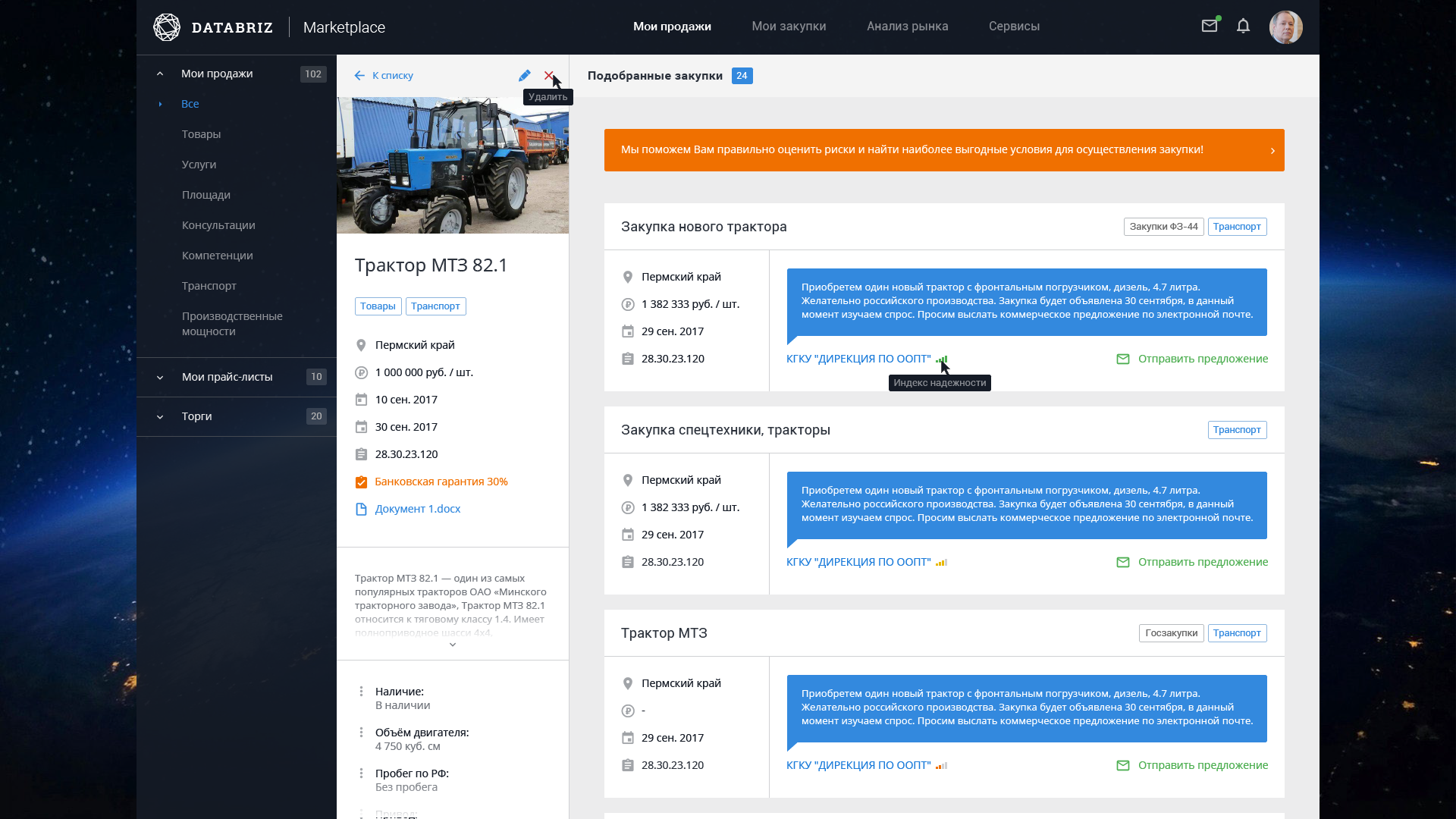Click envelope icon in Закупка спецтехники card
Viewport: 1456px width, 819px height.
pyautogui.click(x=1123, y=562)
